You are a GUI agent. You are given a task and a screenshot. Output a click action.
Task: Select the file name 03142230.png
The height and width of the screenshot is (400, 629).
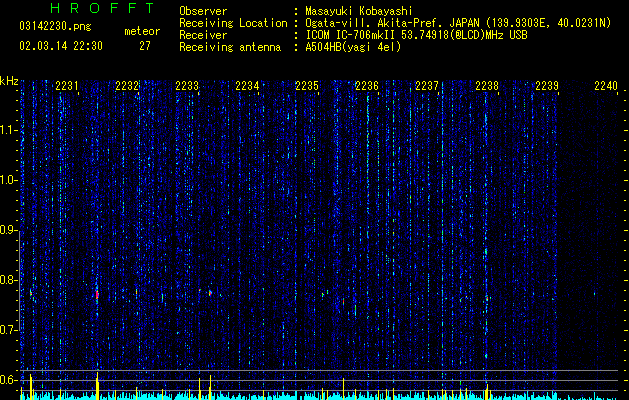coord(55,27)
